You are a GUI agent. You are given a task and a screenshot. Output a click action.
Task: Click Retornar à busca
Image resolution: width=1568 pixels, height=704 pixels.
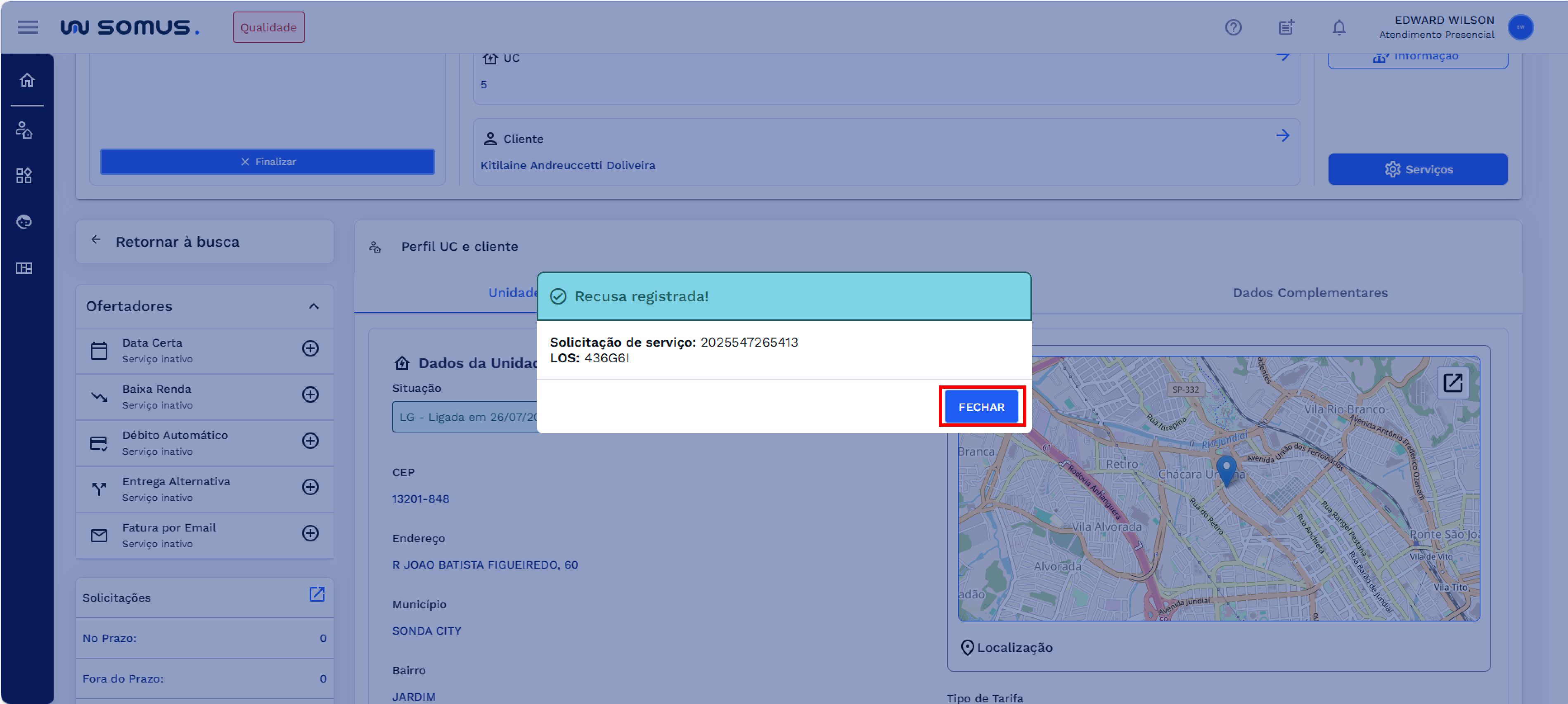pyautogui.click(x=177, y=241)
